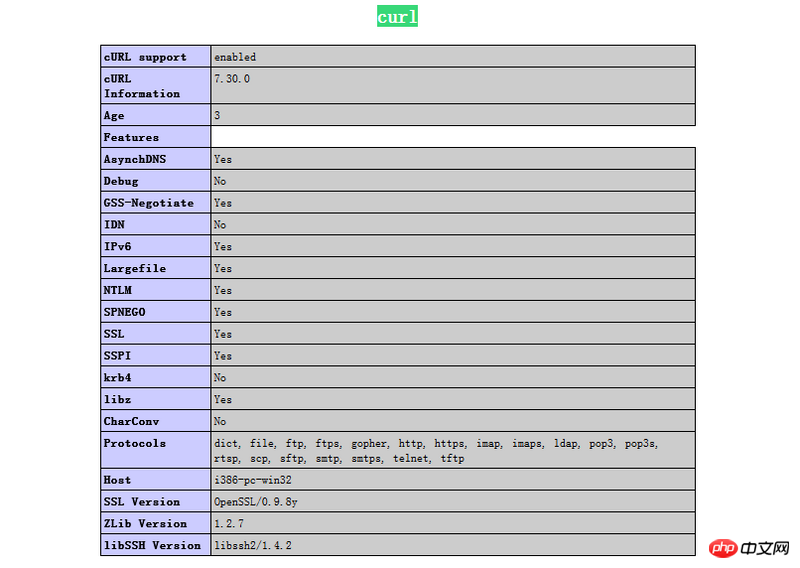Viewport: 800px width, 568px height.
Task: Click the pop3s protocol entry
Action: click(640, 443)
